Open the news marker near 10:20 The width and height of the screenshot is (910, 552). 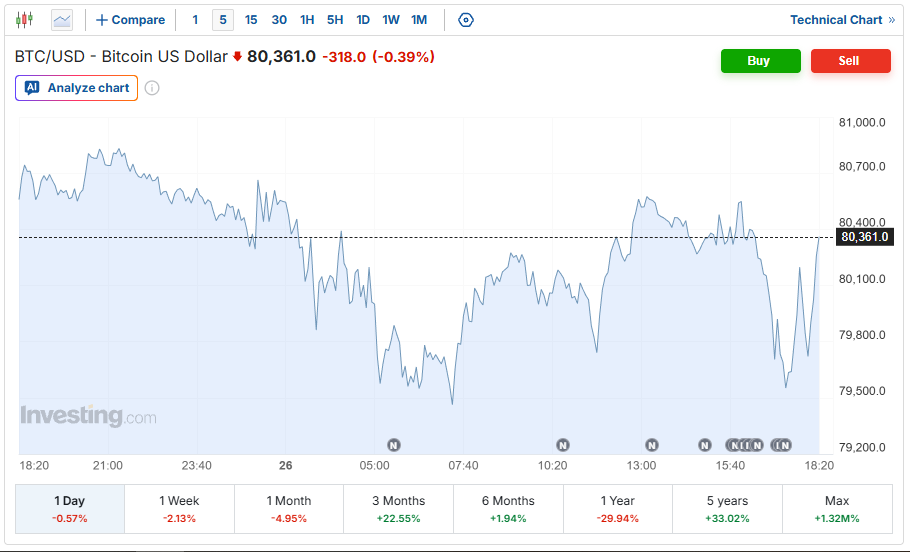pos(562,445)
